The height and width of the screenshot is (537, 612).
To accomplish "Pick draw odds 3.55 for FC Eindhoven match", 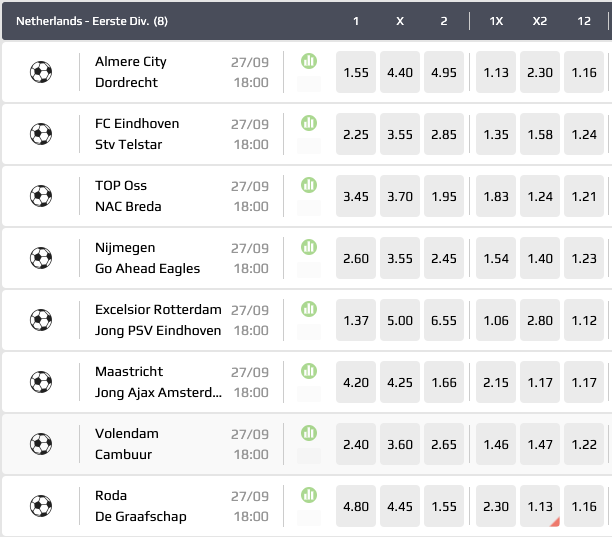I will [x=399, y=134].
